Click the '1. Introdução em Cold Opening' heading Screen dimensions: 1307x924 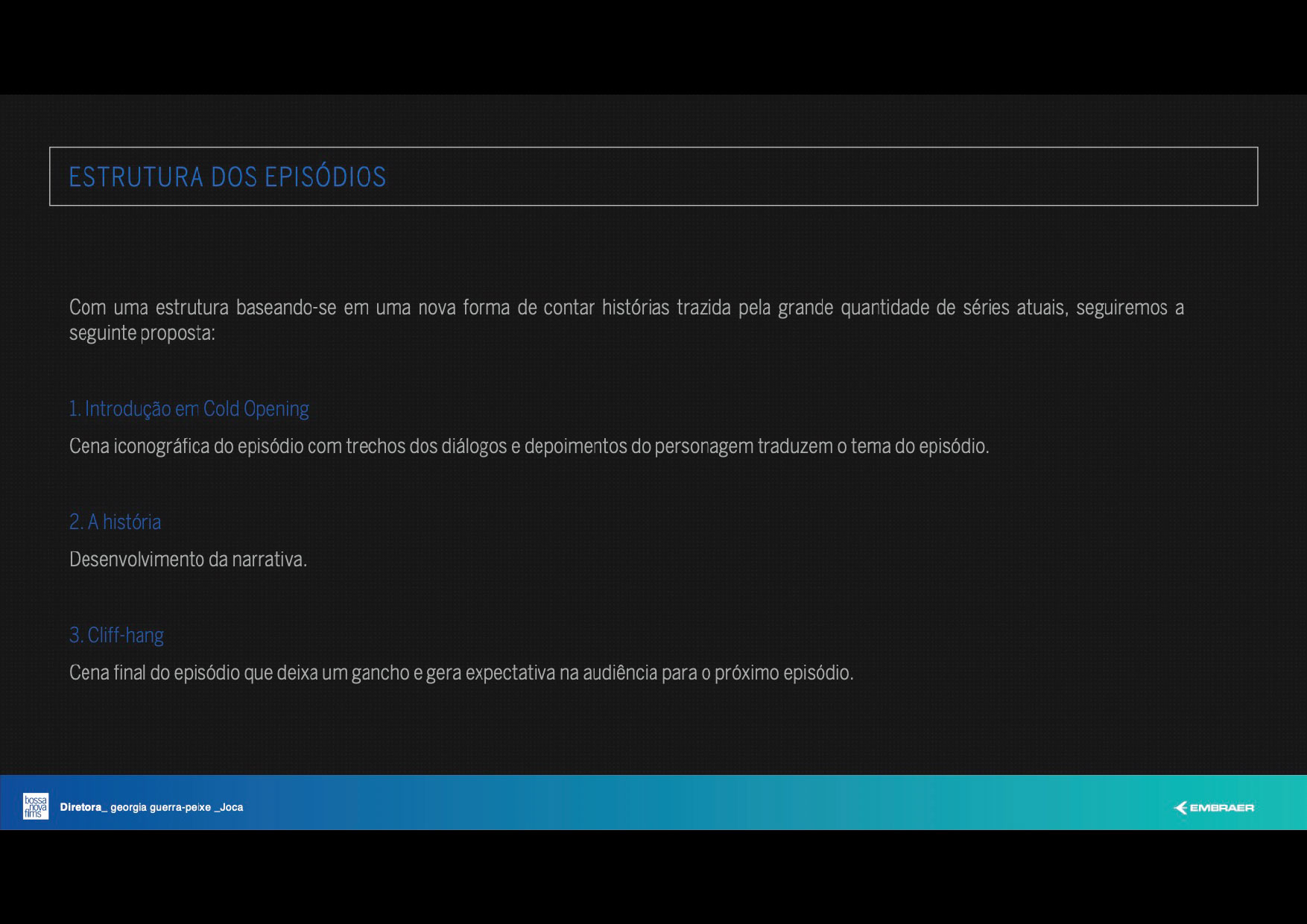tap(189, 409)
